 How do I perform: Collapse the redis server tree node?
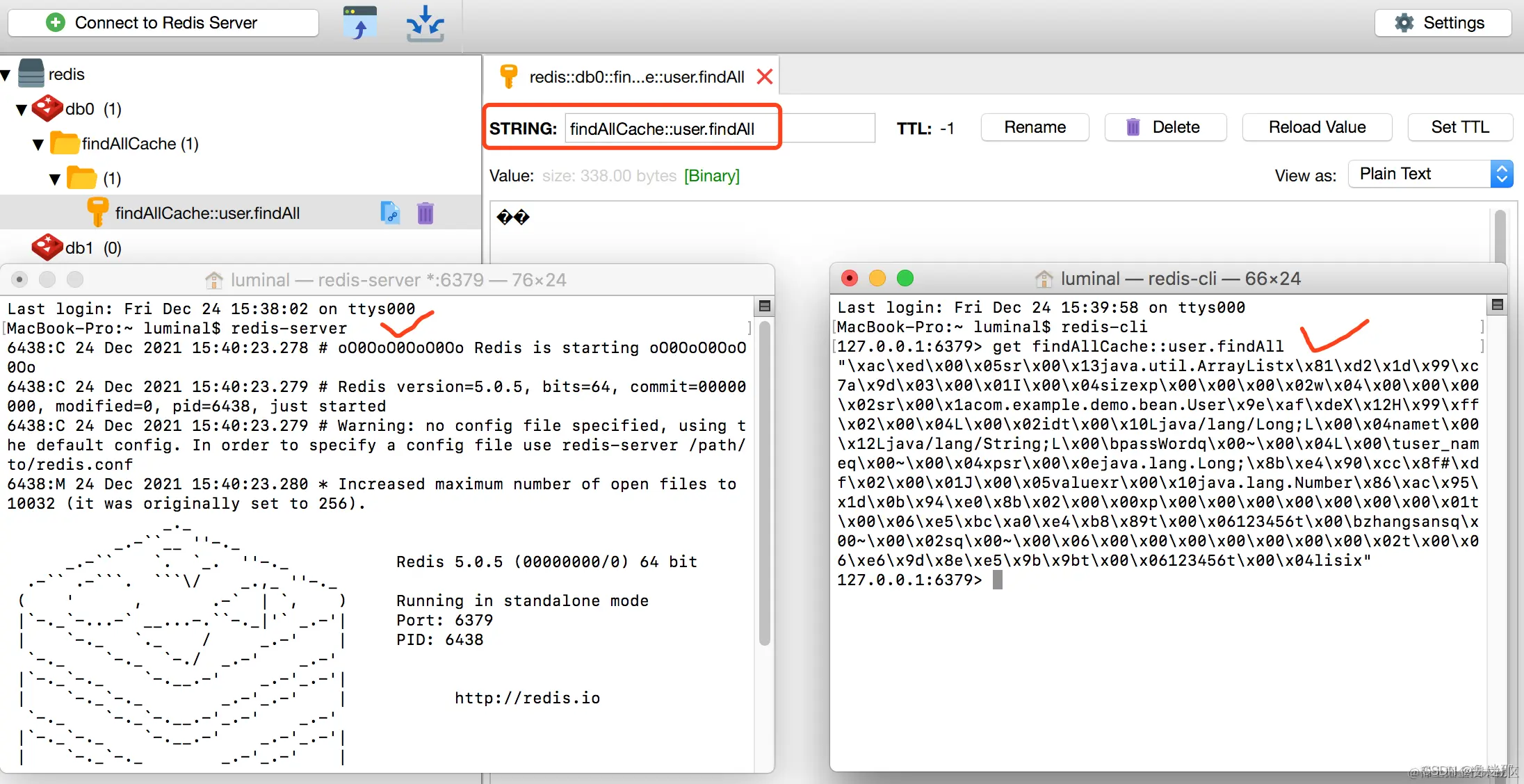tap(6, 74)
